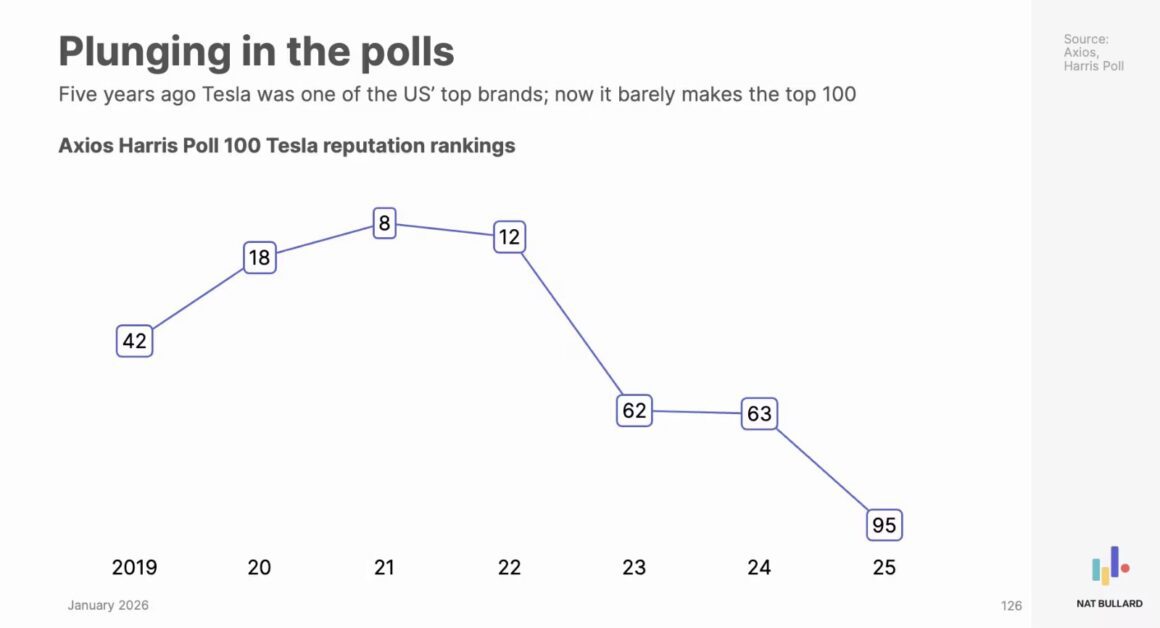The width and height of the screenshot is (1160, 628).
Task: Select the 2019 data label showing 42
Action: 134,341
